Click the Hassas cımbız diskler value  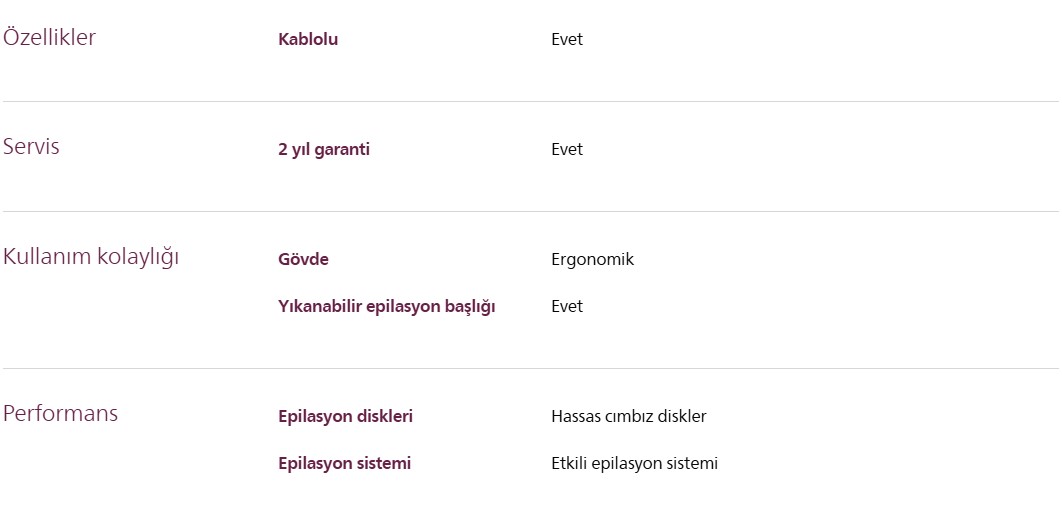[628, 417]
